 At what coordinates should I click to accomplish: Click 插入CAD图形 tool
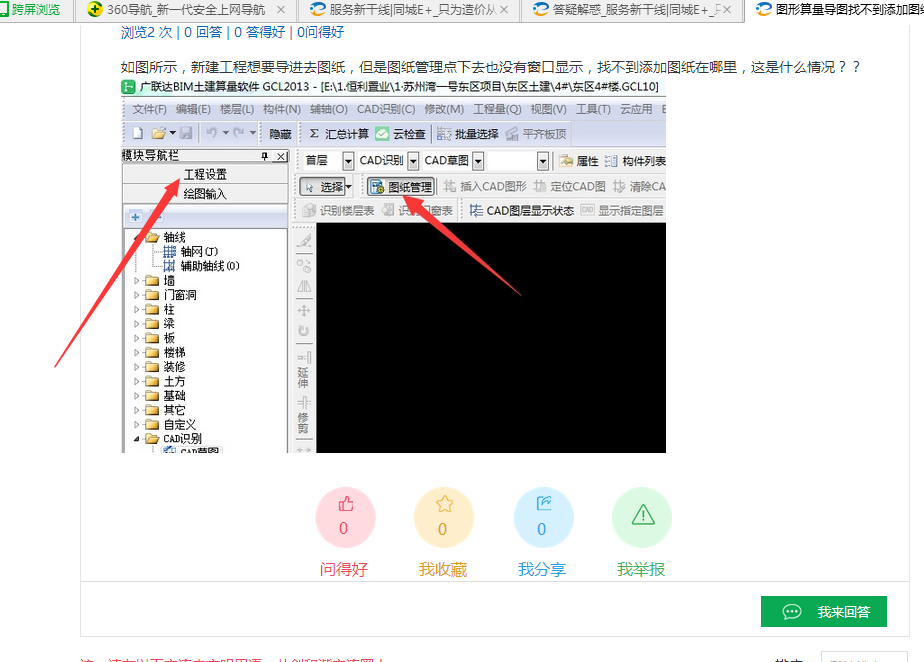485,186
